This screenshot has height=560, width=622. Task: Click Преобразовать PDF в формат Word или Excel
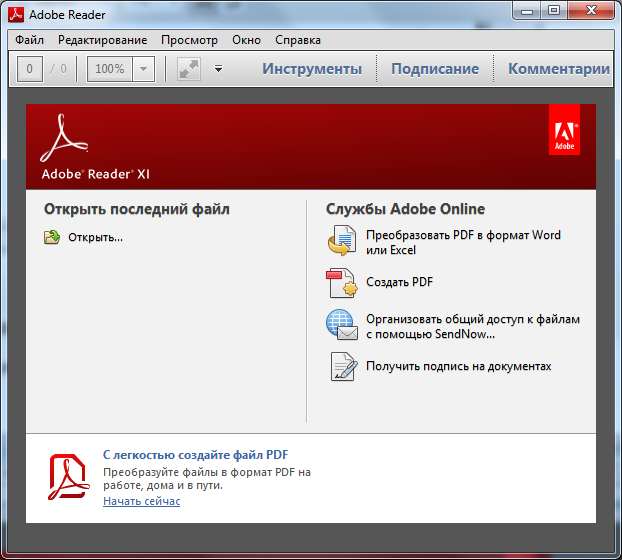463,242
